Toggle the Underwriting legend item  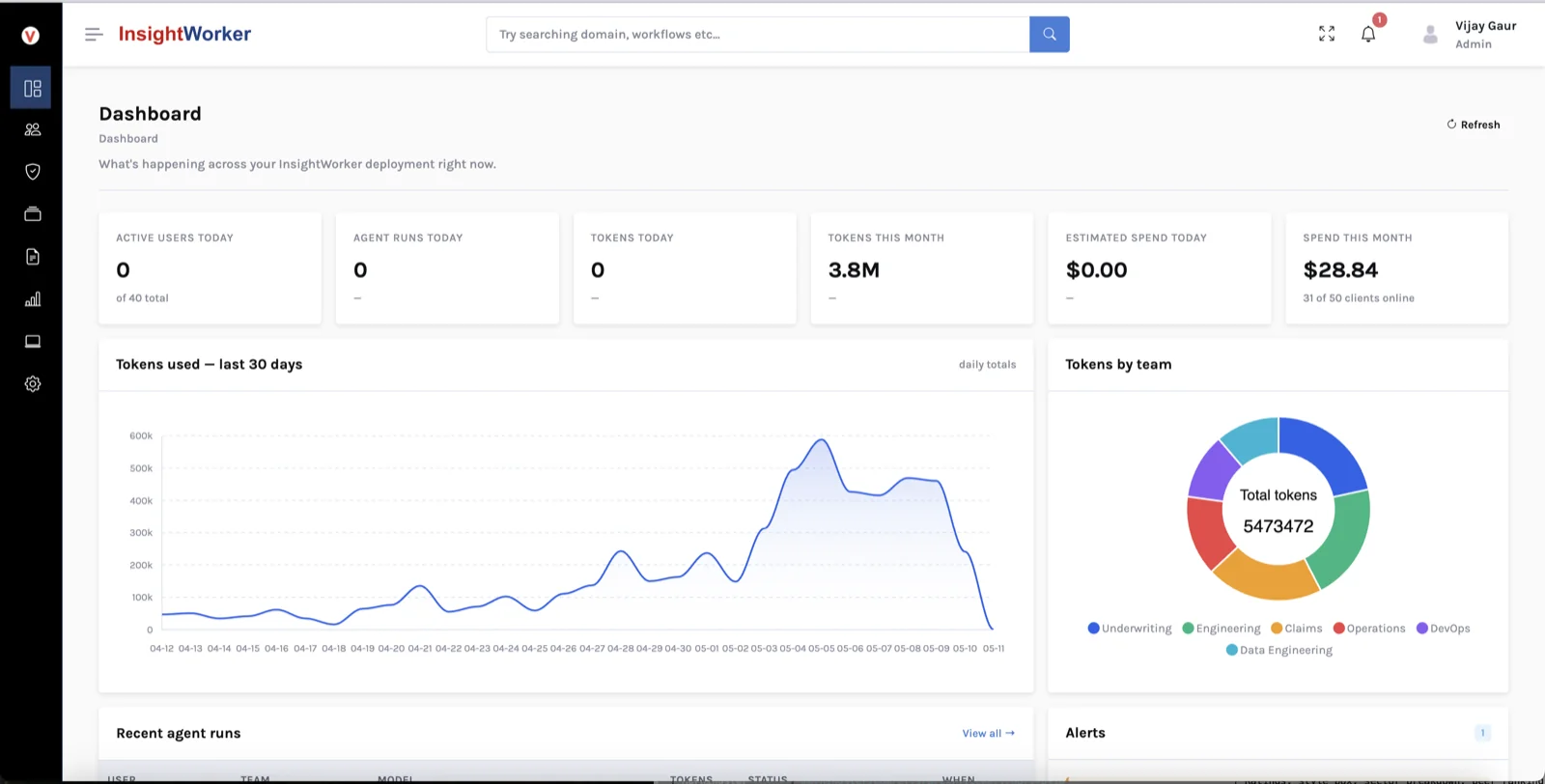[x=1130, y=629]
